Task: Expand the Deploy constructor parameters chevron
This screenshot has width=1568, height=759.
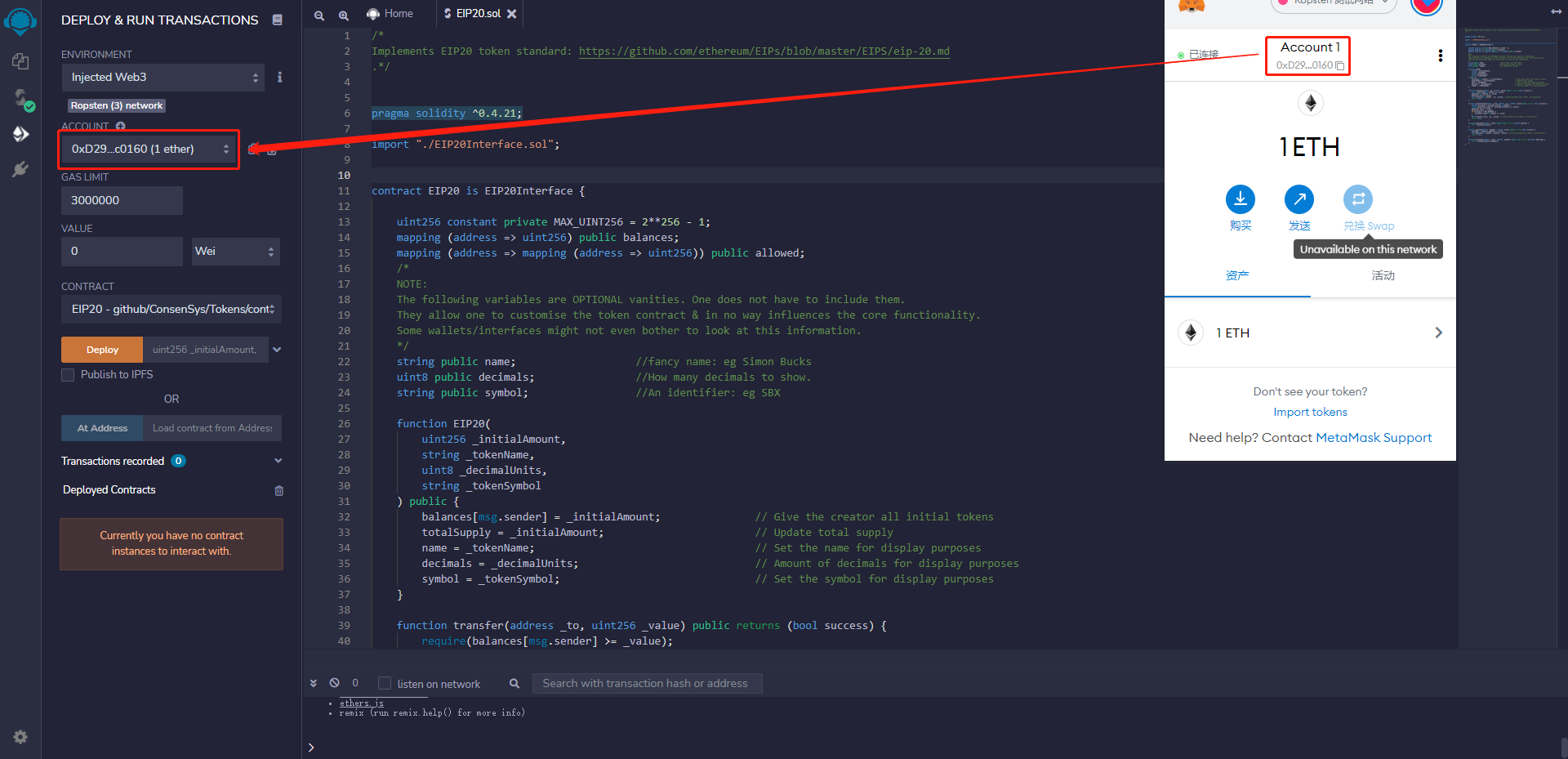Action: point(277,350)
